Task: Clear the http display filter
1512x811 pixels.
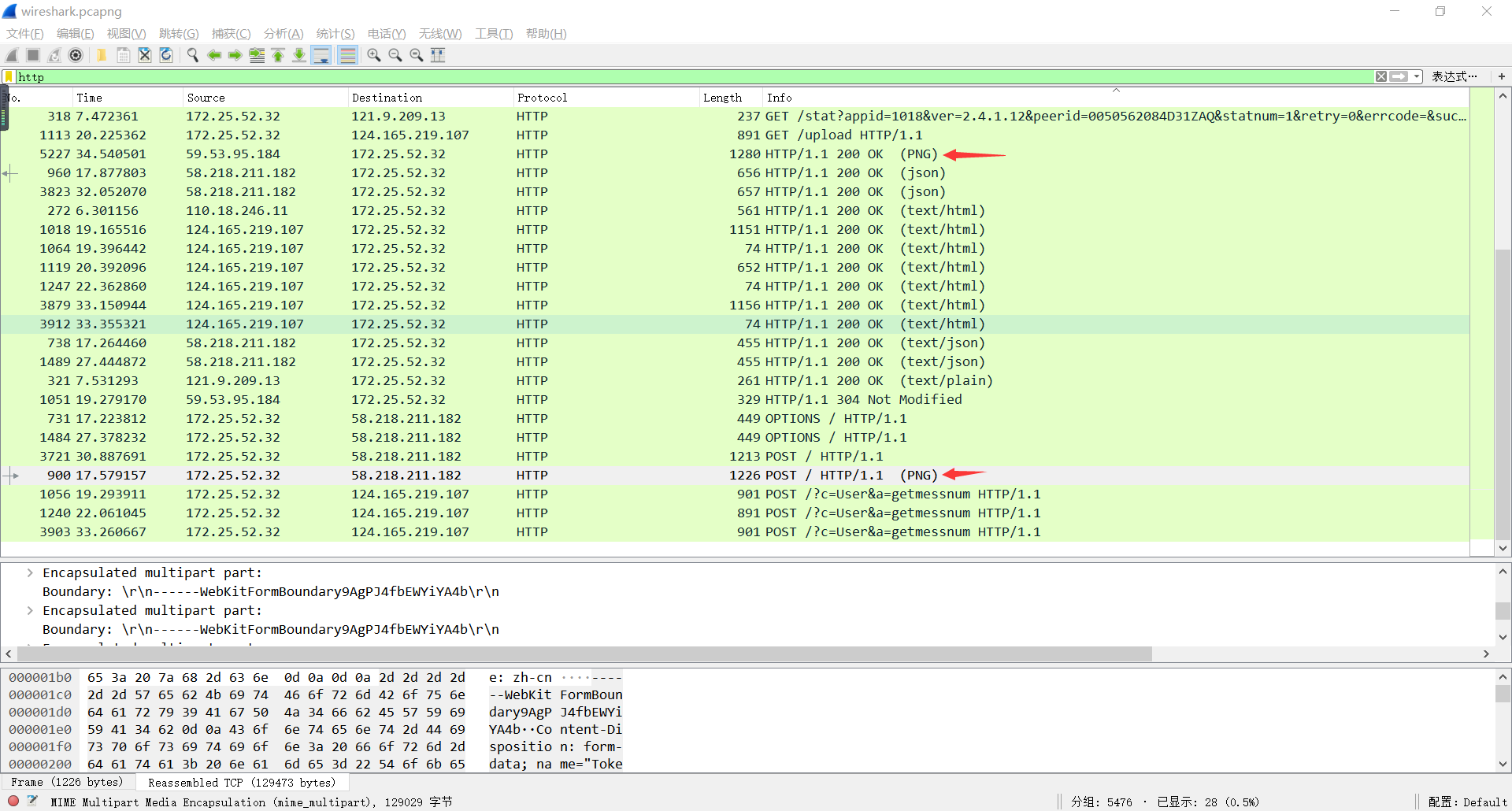Action: pyautogui.click(x=1381, y=76)
